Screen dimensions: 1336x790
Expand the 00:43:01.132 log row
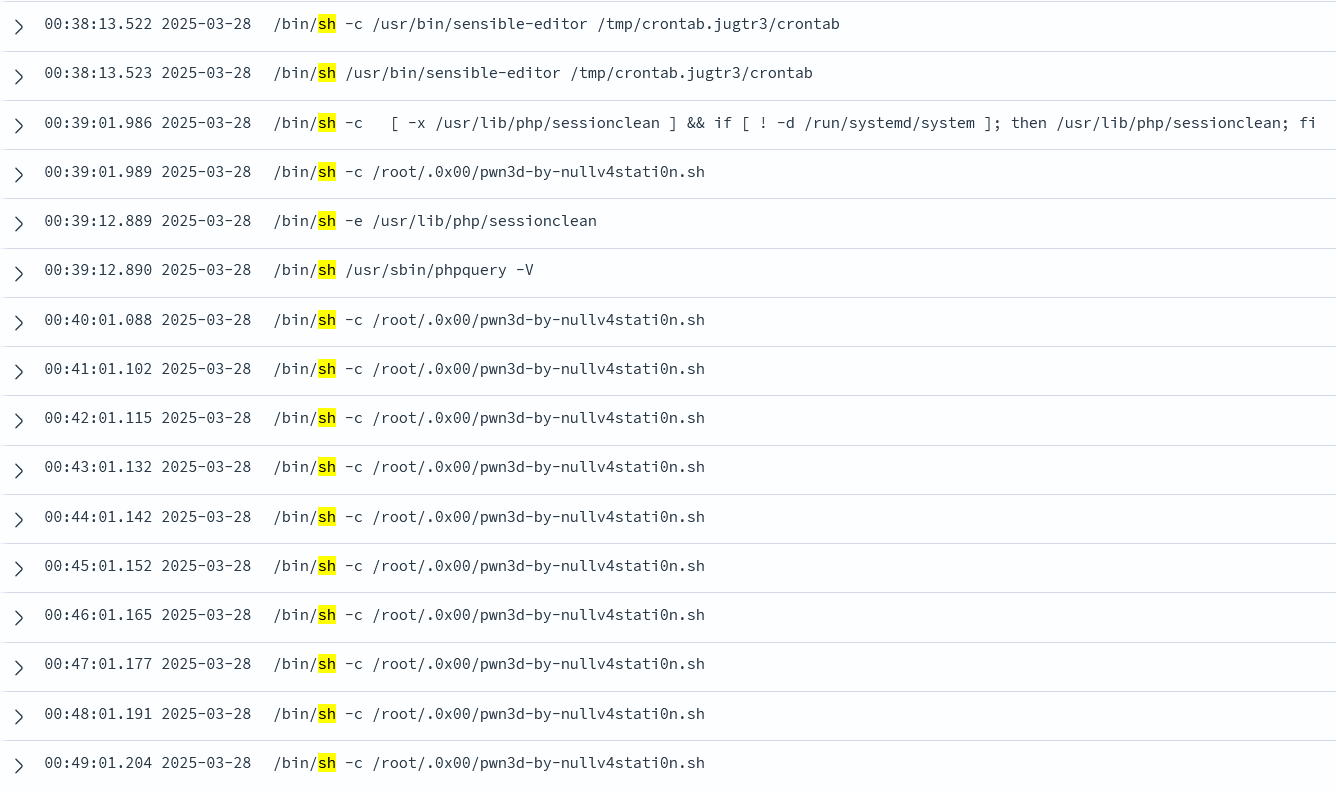[x=18, y=470]
